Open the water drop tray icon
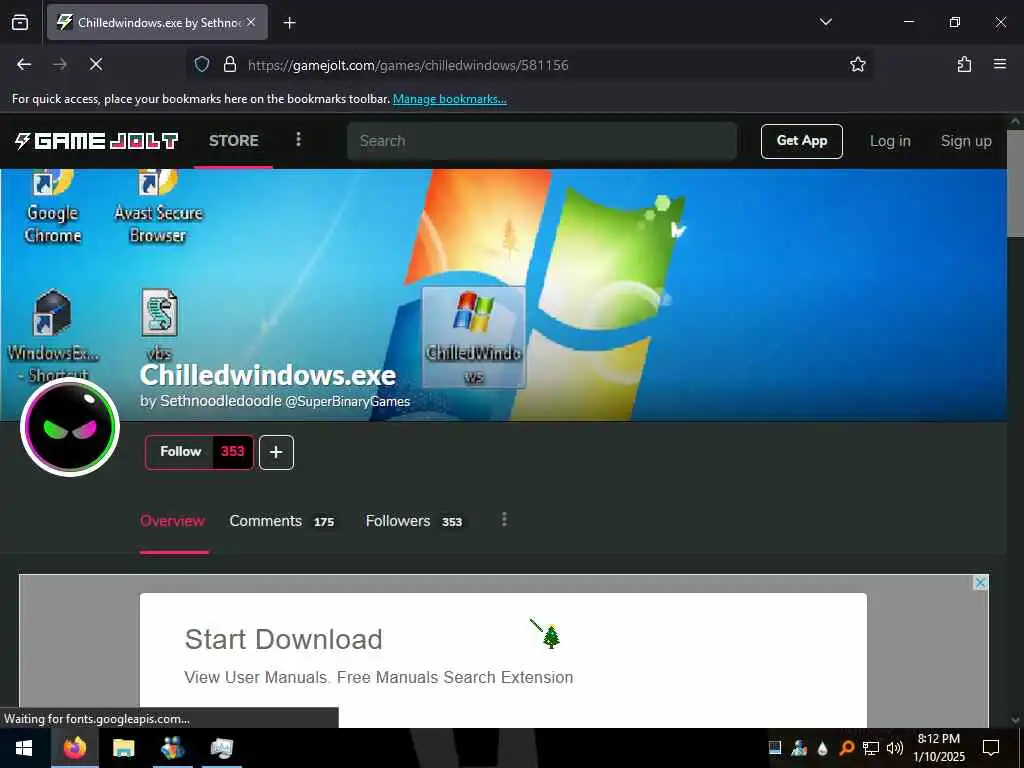Screen dimensions: 1024x768 click(x=822, y=748)
